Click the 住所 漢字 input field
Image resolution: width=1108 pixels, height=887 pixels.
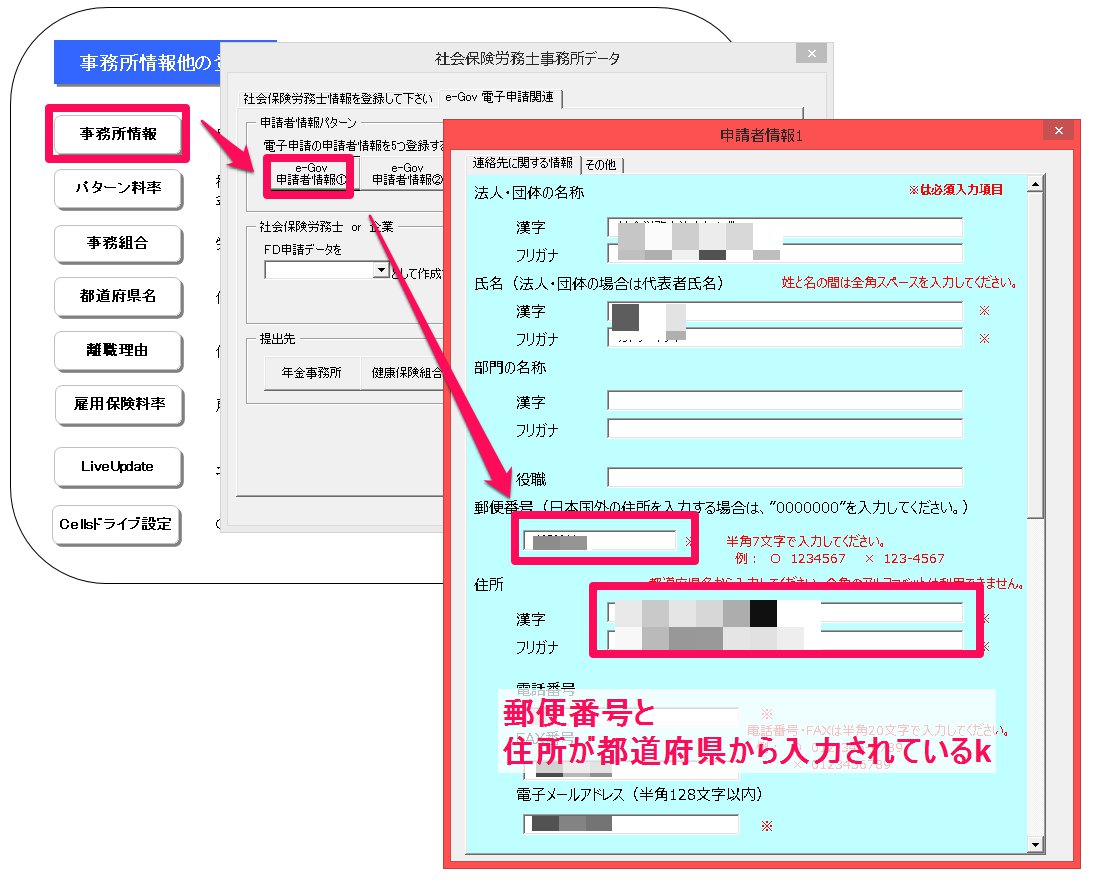tap(784, 613)
